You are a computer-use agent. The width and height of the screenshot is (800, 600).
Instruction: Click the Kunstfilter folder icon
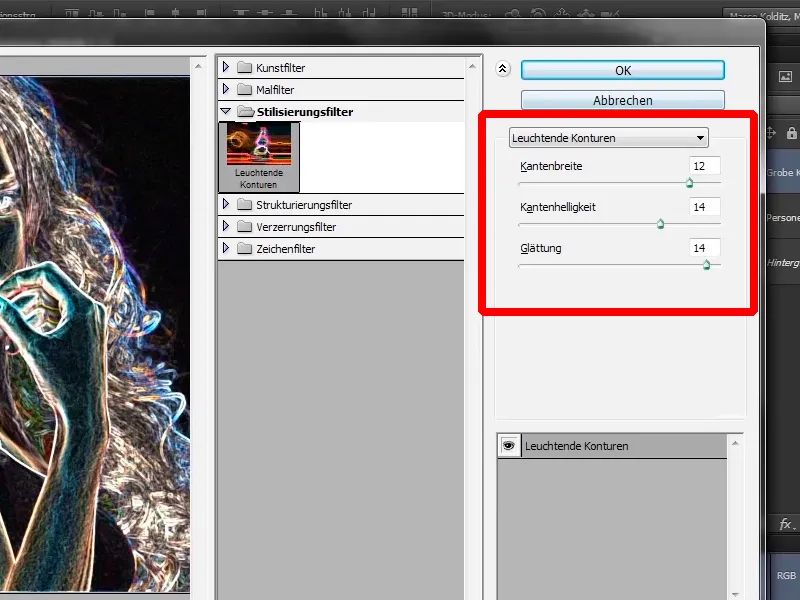(245, 67)
